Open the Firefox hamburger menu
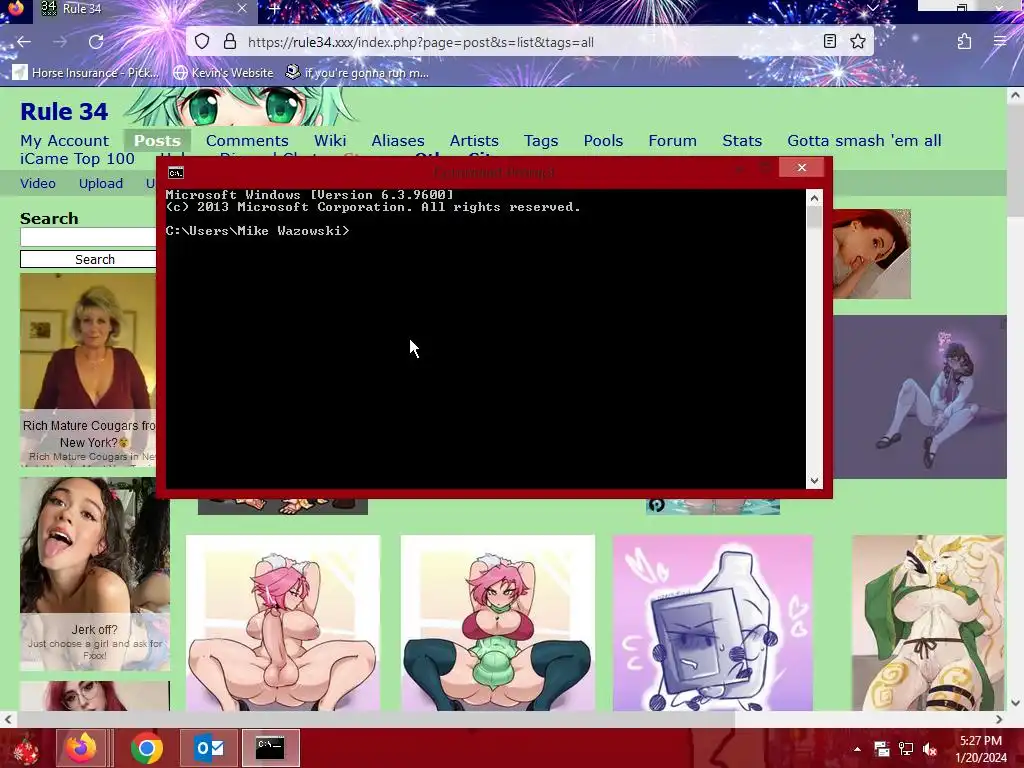 (1000, 42)
